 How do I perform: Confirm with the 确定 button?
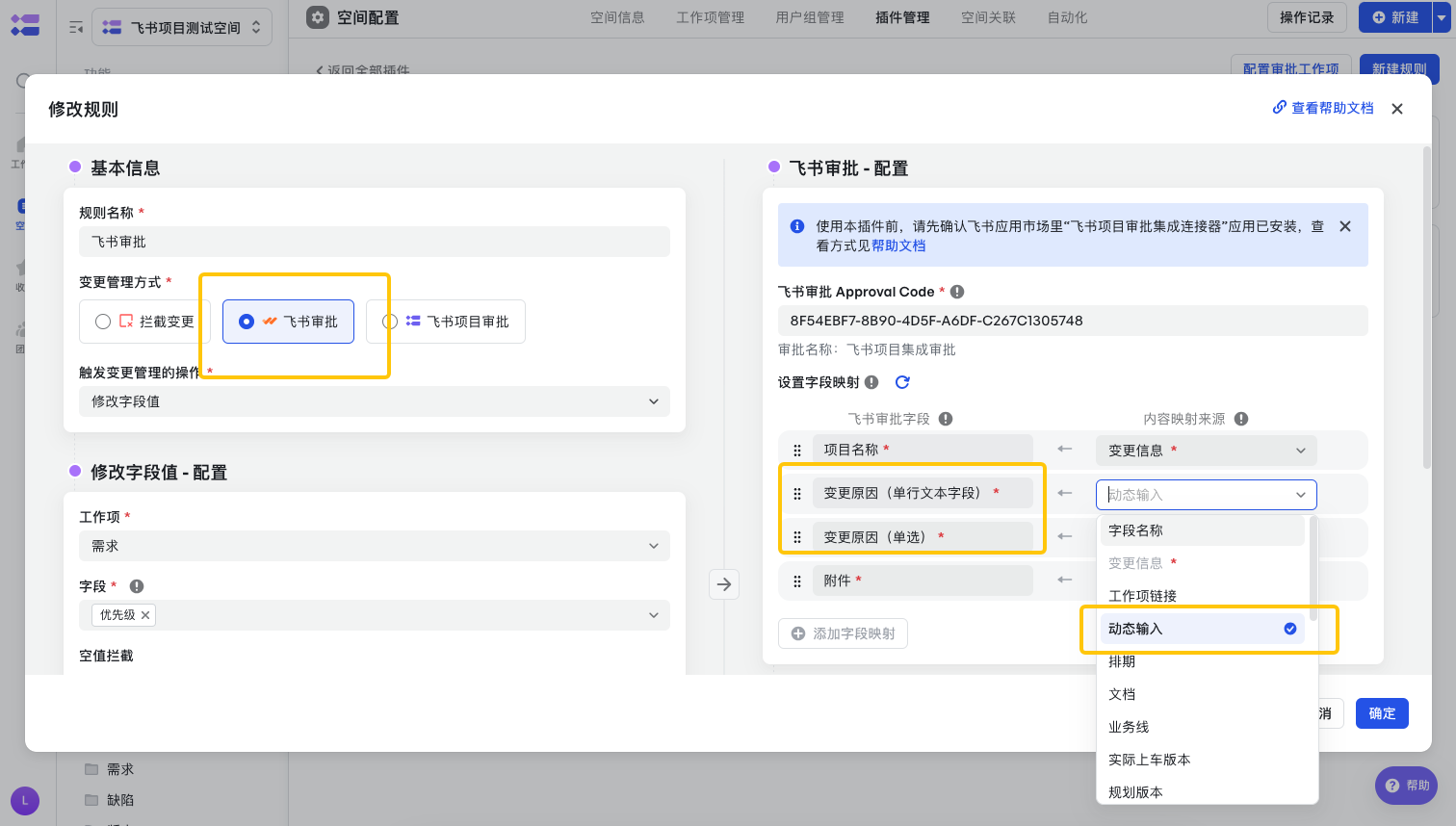coord(1382,713)
